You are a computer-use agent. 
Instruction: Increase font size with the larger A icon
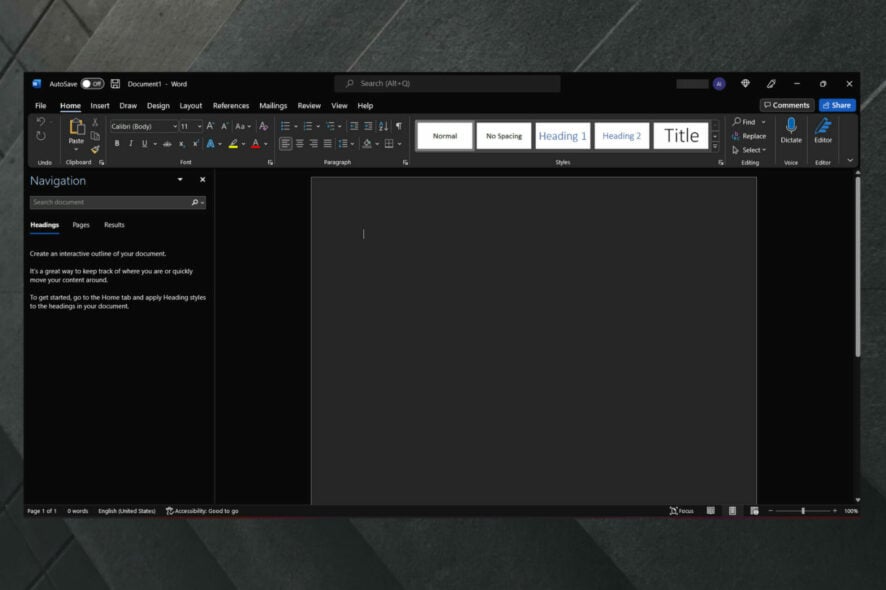click(210, 126)
